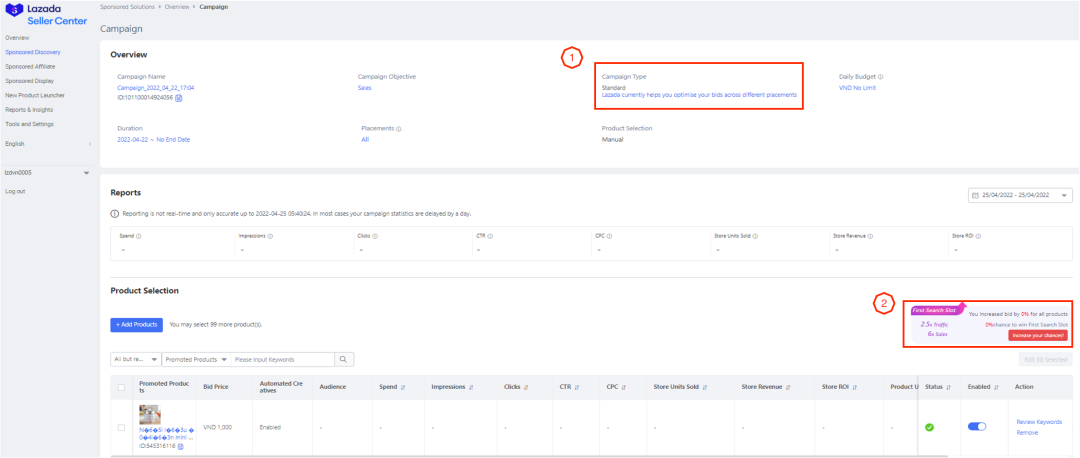Open the Review Keywords link for the product
This screenshot has width=1080, height=458.
coord(1039,422)
